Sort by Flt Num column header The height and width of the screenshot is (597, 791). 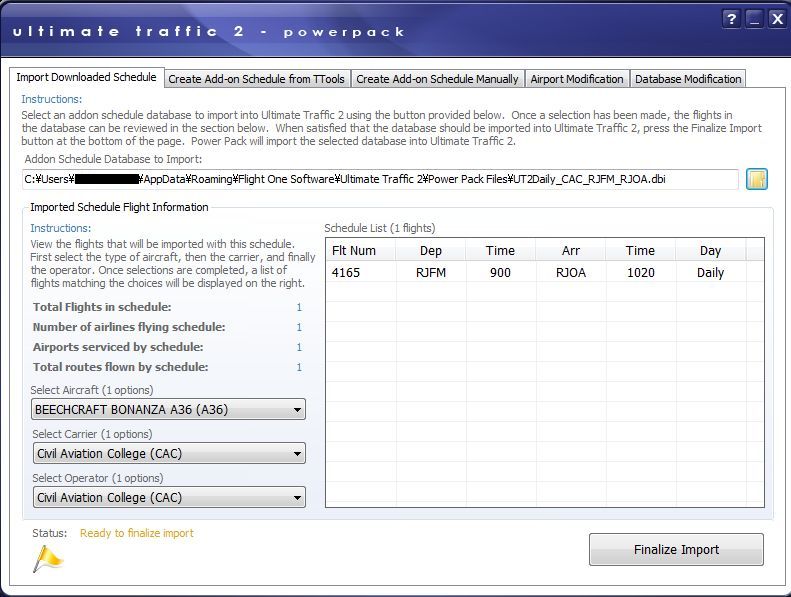pyautogui.click(x=360, y=250)
